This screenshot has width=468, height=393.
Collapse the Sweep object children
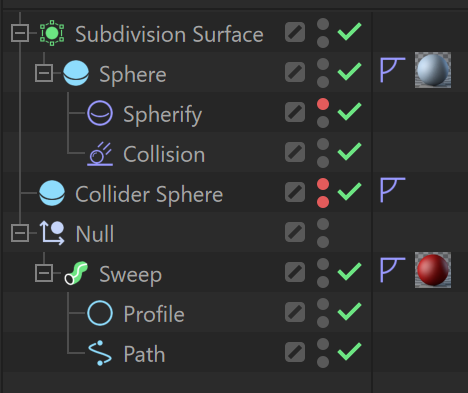(44, 273)
